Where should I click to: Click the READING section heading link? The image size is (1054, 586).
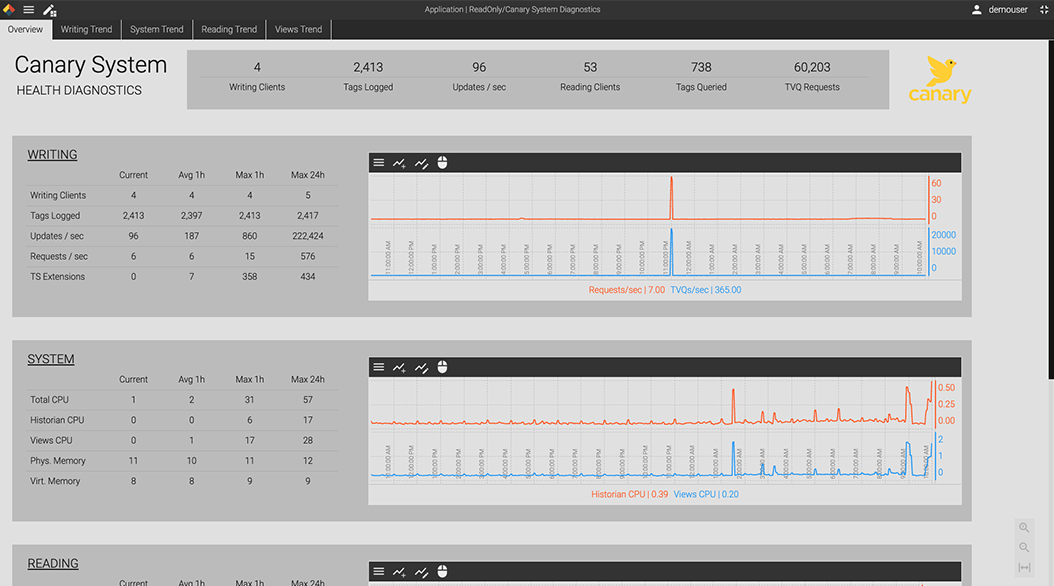(53, 563)
